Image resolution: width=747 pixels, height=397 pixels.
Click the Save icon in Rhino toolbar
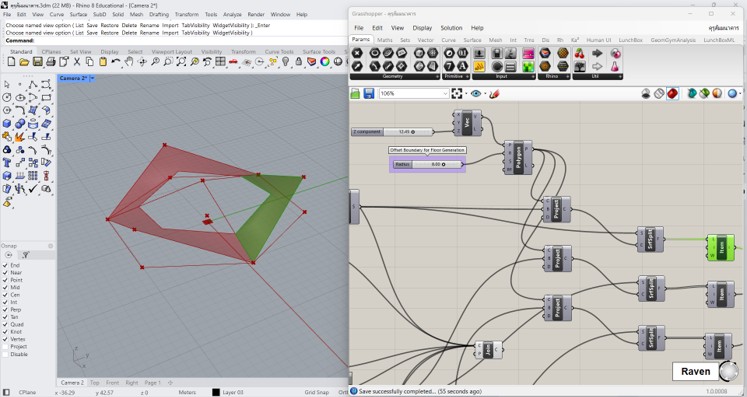tap(37, 61)
